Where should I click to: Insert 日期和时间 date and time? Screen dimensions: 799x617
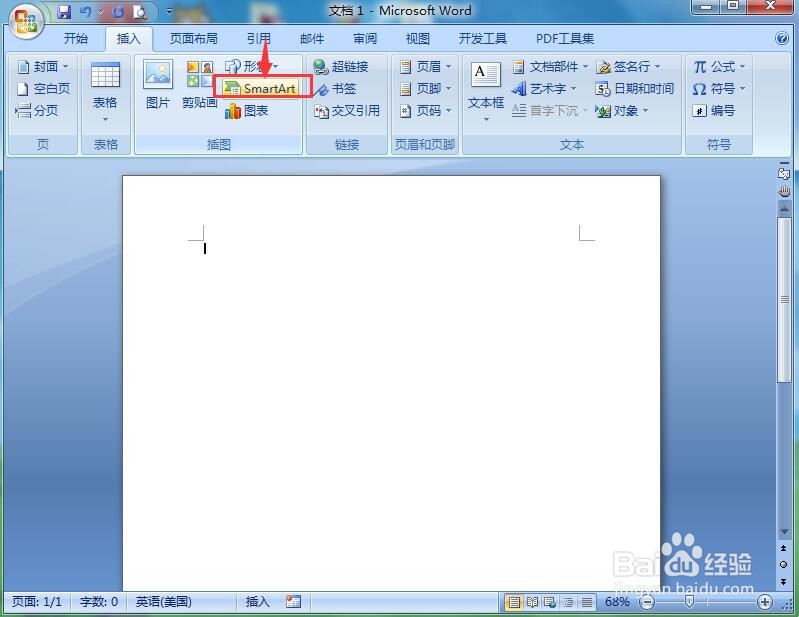[x=634, y=89]
